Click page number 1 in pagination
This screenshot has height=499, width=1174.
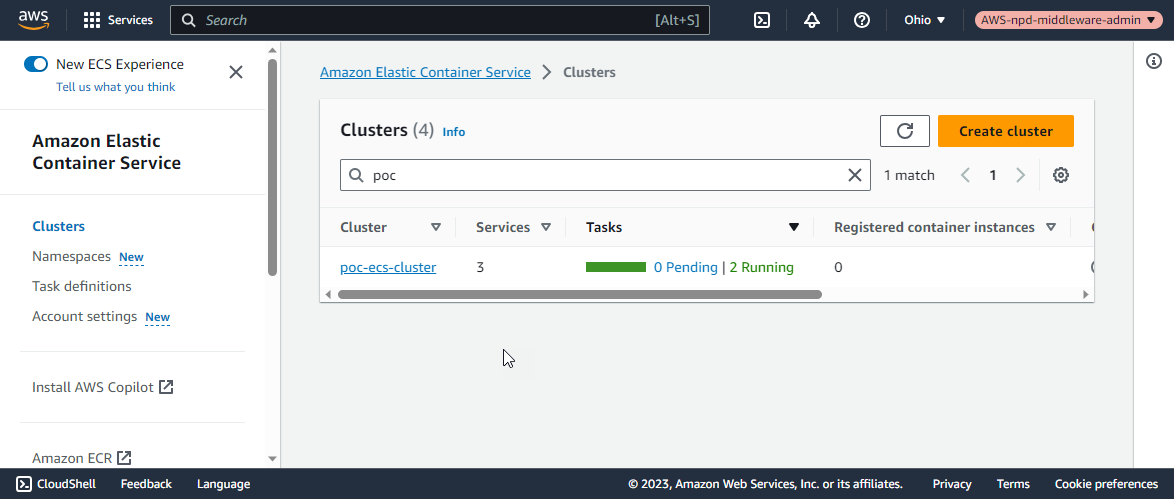point(993,175)
